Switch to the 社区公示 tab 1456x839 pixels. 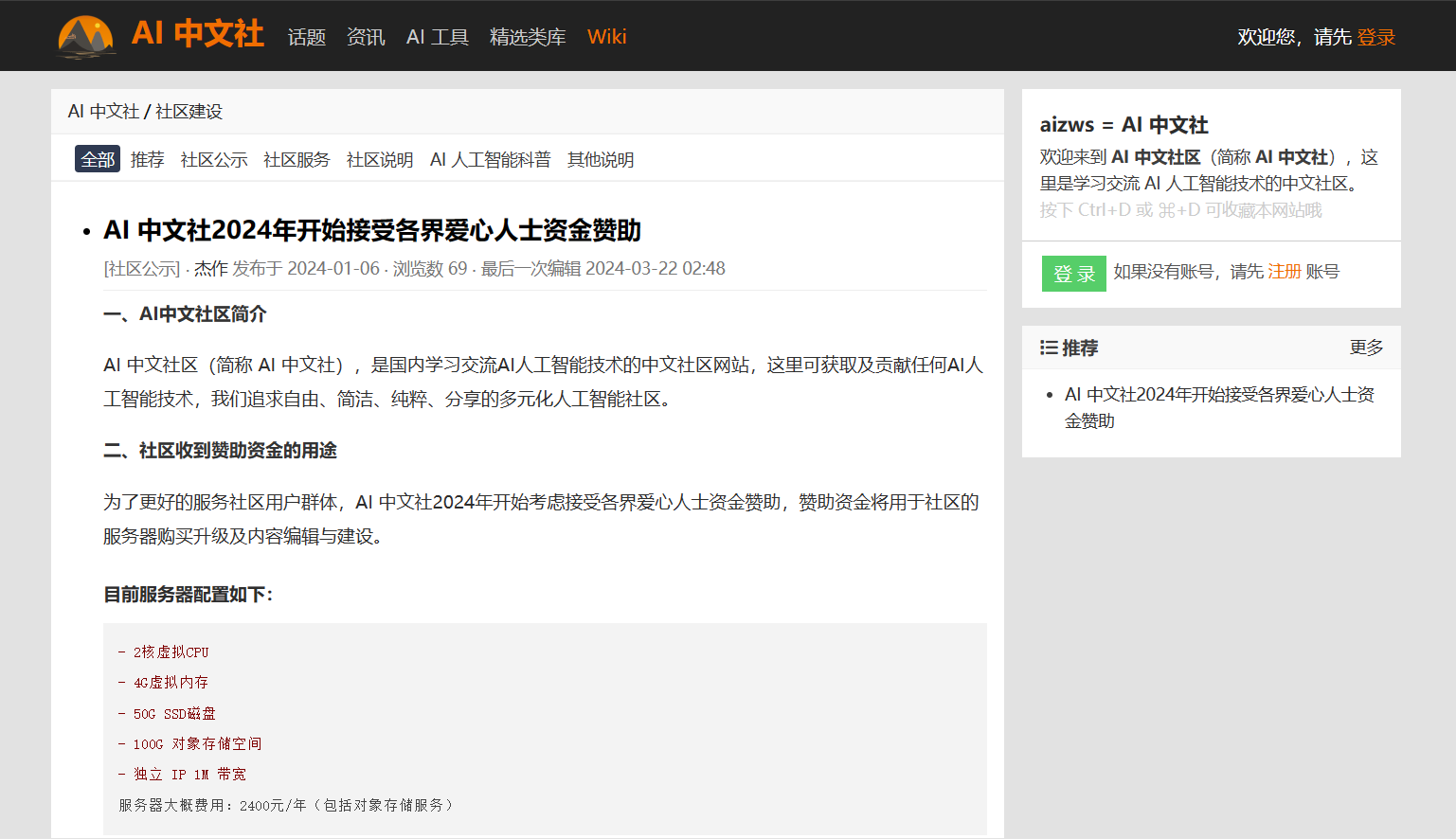click(214, 159)
